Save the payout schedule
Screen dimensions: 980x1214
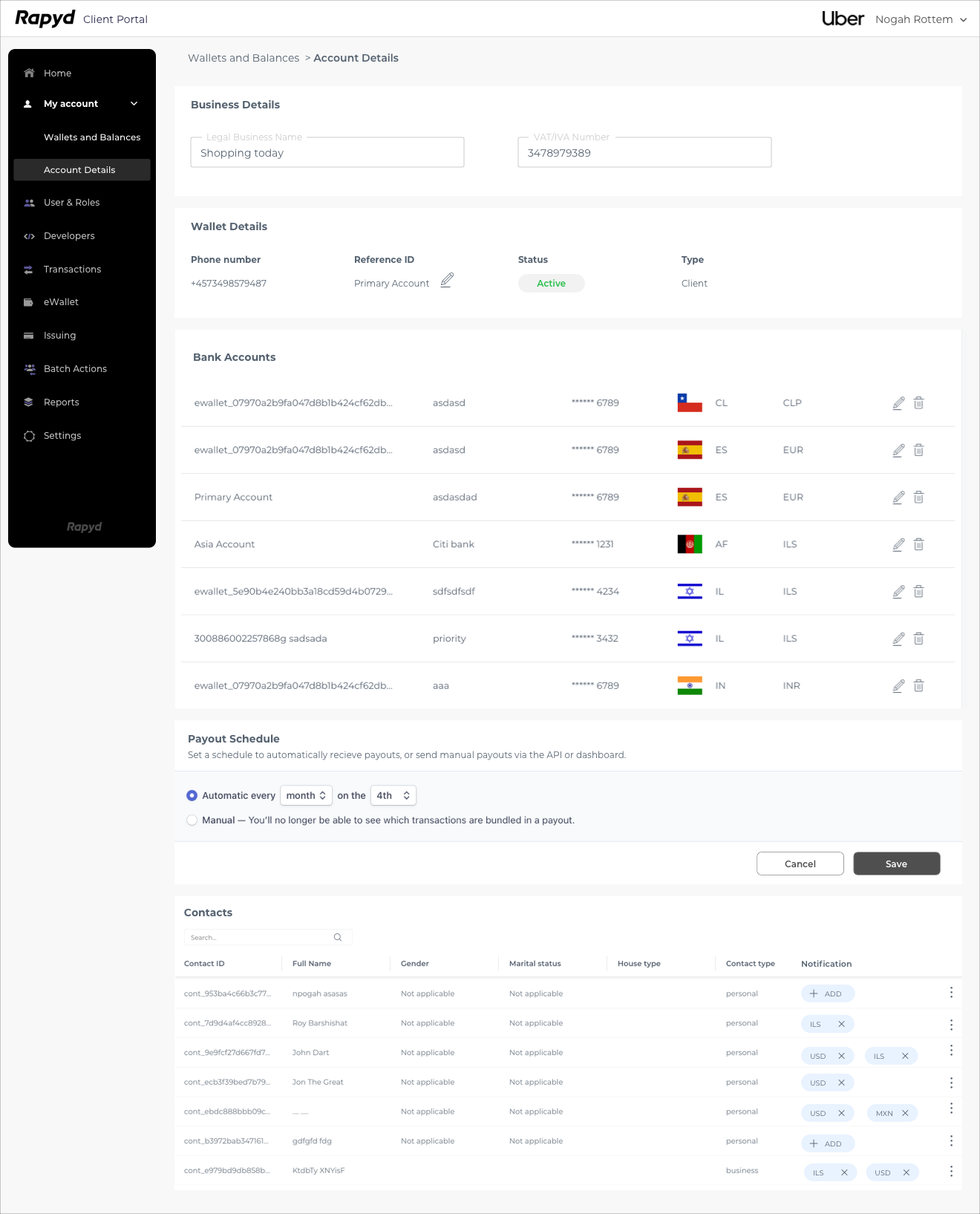click(x=896, y=864)
